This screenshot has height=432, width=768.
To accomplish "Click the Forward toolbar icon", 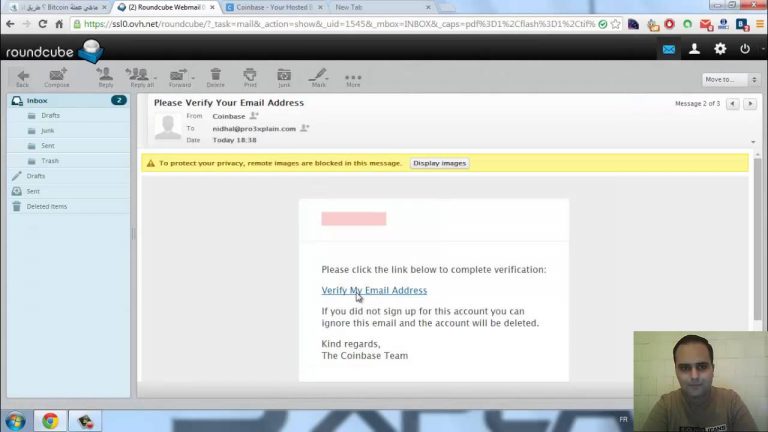I will pos(179,78).
